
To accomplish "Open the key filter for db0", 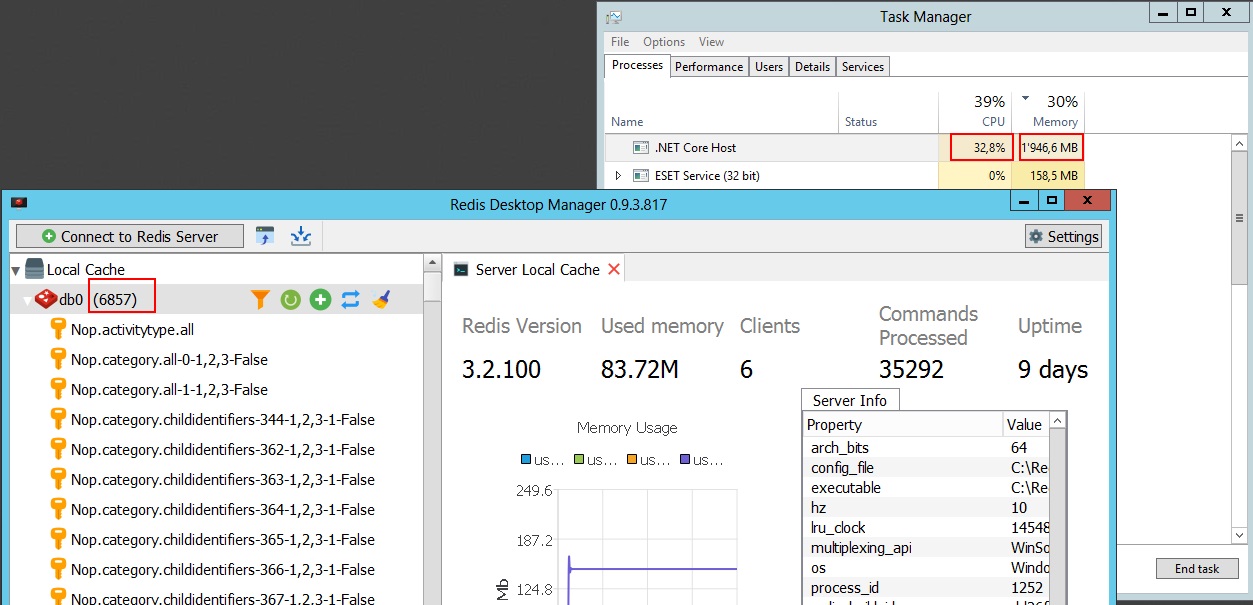I will pyautogui.click(x=260, y=298).
